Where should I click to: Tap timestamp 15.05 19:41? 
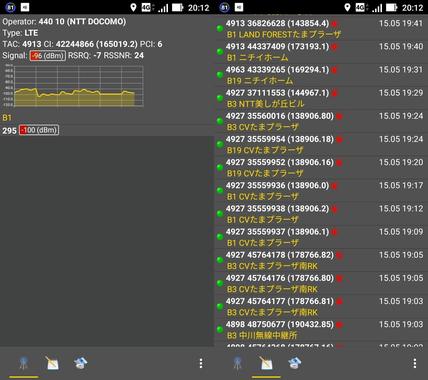tap(401, 23)
